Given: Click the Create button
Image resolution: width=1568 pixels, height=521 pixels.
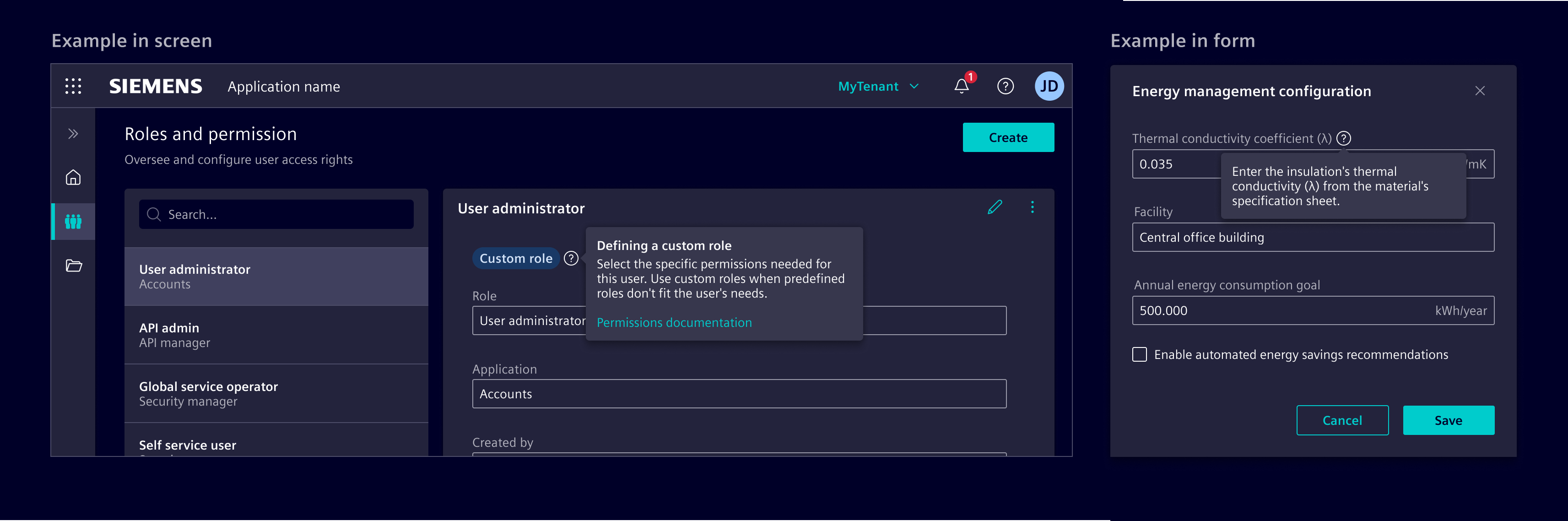Looking at the screenshot, I should pyautogui.click(x=1008, y=137).
